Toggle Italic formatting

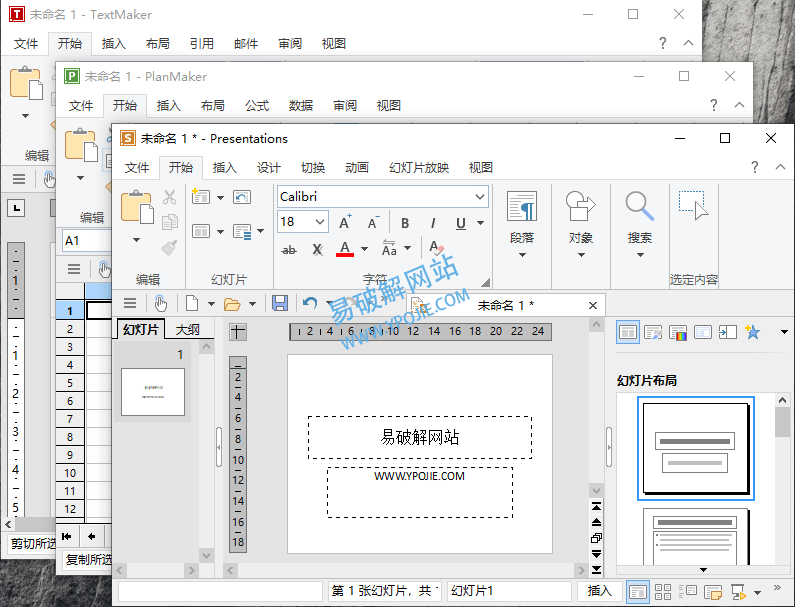(x=433, y=223)
